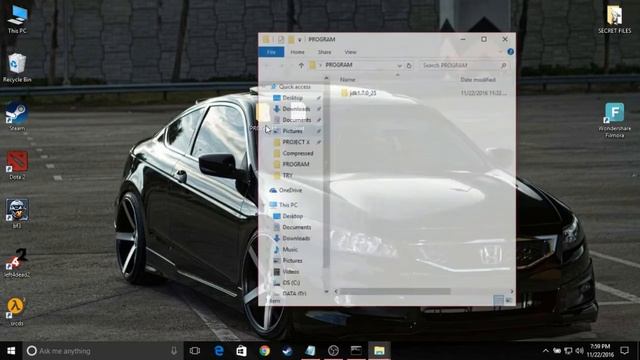
Task: Open pinned Documents under Quick access
Action: [x=297, y=120]
